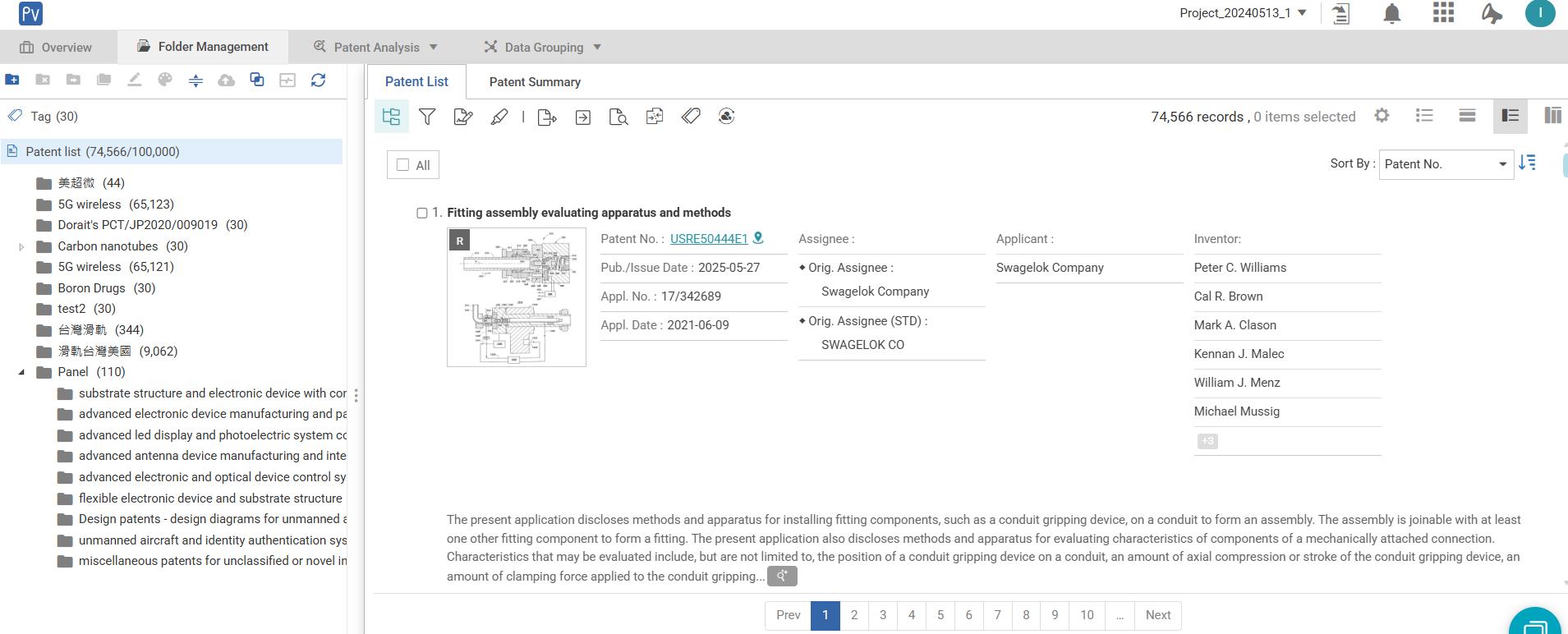
Task: Select the highlighter tool icon
Action: [x=499, y=117]
